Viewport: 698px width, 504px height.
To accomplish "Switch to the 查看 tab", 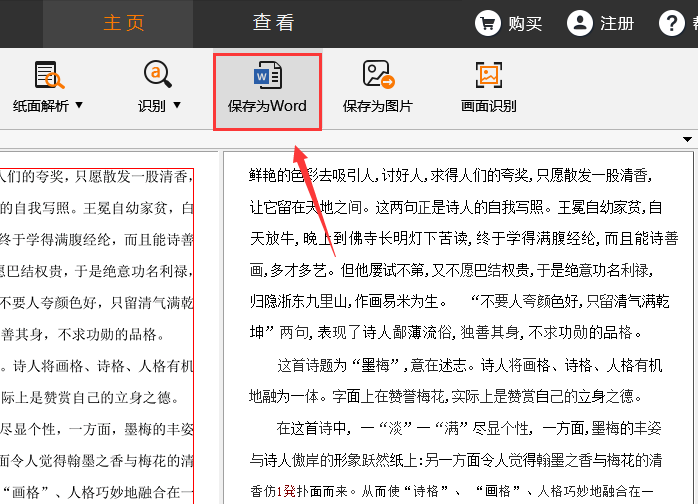I will pyautogui.click(x=273, y=23).
